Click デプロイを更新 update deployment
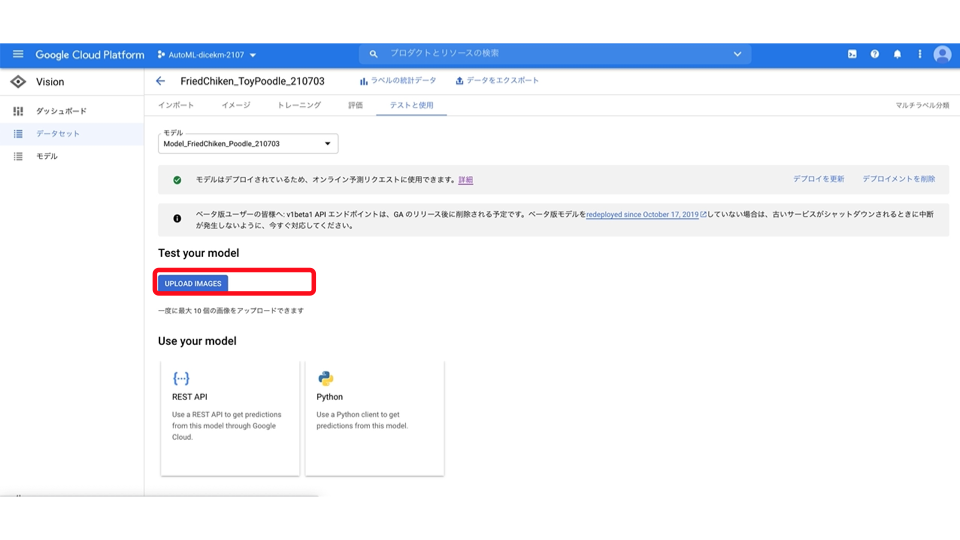The image size is (960, 540). [x=819, y=179]
